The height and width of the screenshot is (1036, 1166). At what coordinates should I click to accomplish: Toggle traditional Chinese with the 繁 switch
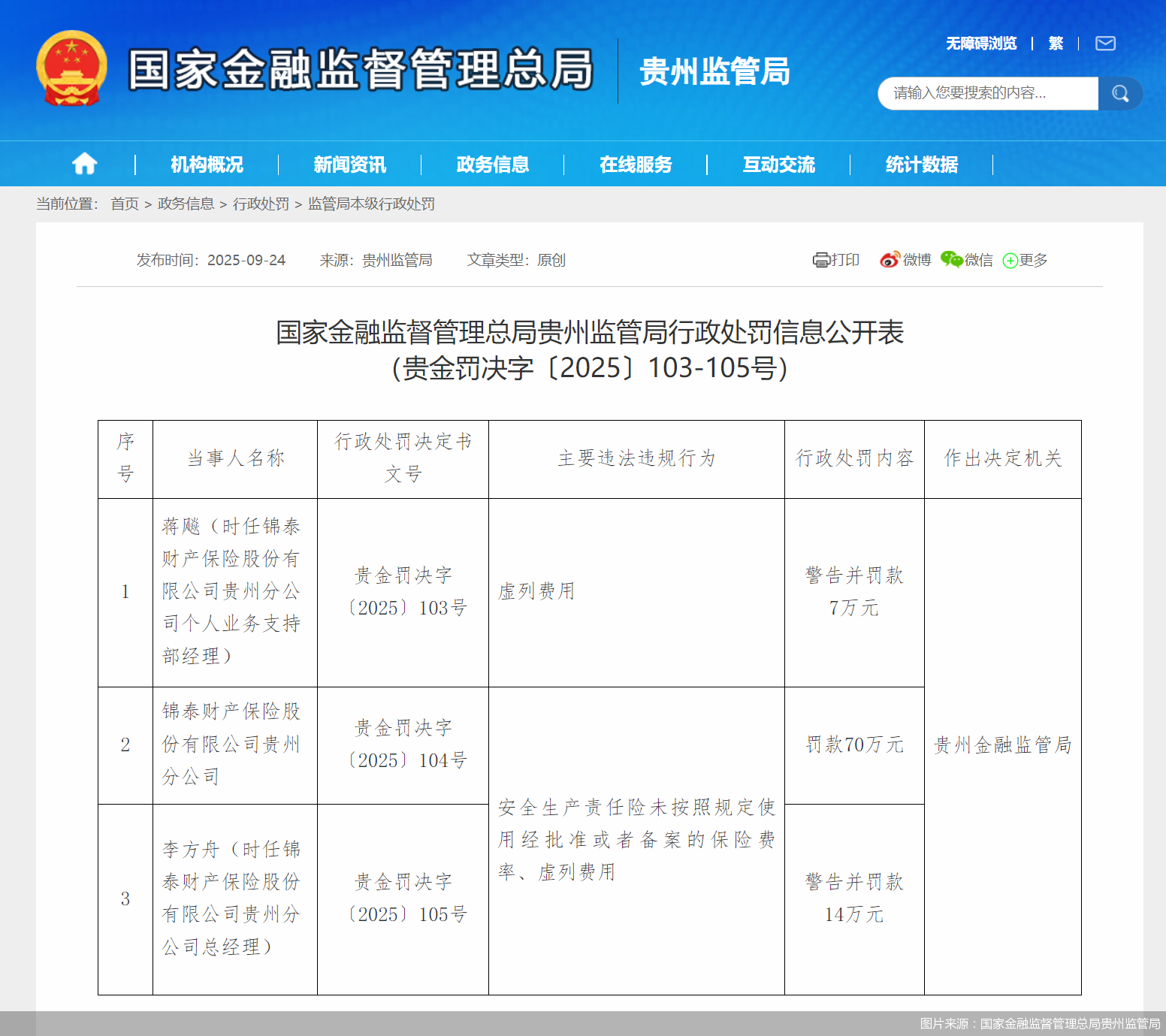point(1055,43)
